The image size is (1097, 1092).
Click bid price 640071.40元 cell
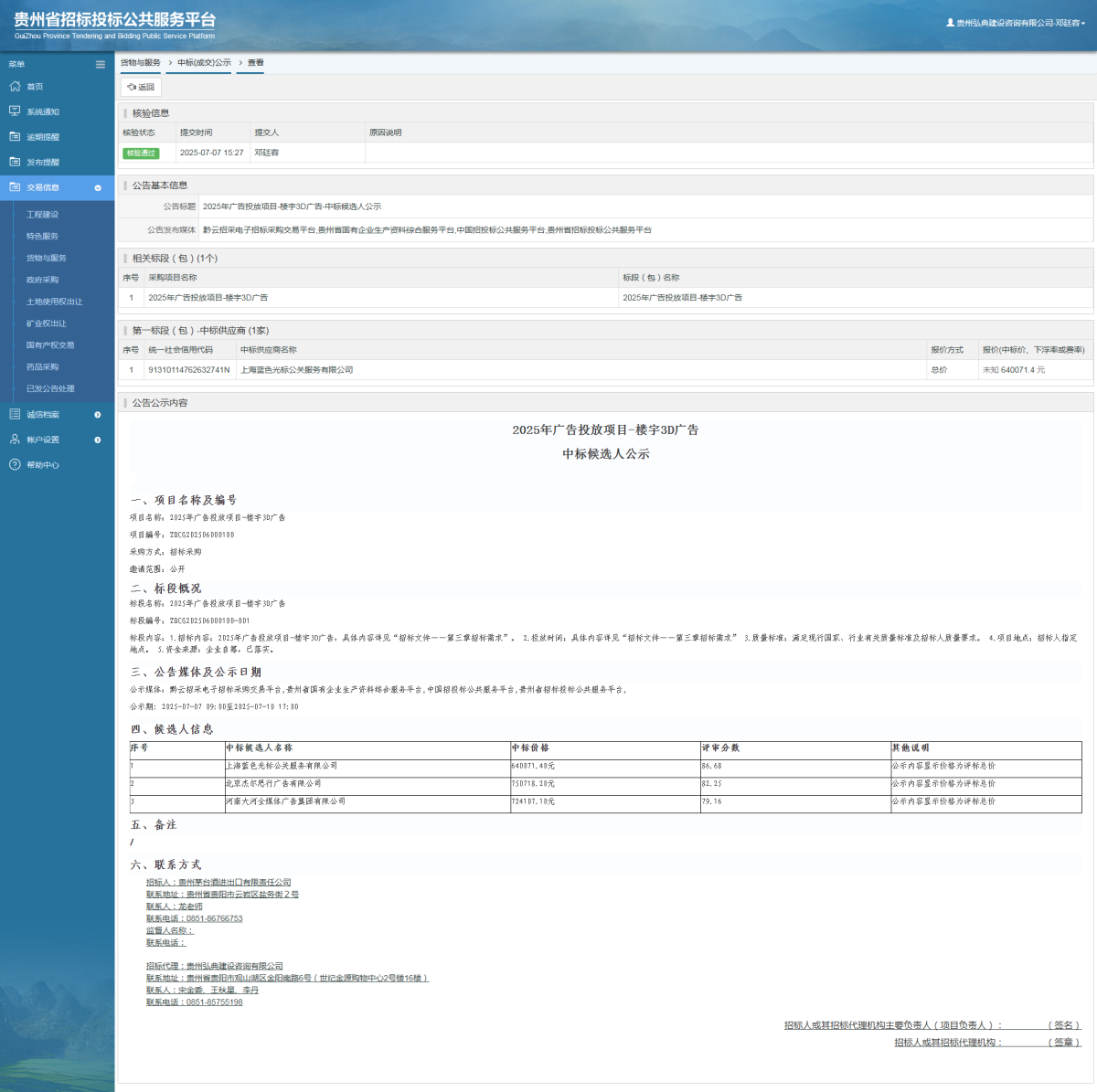[533, 766]
